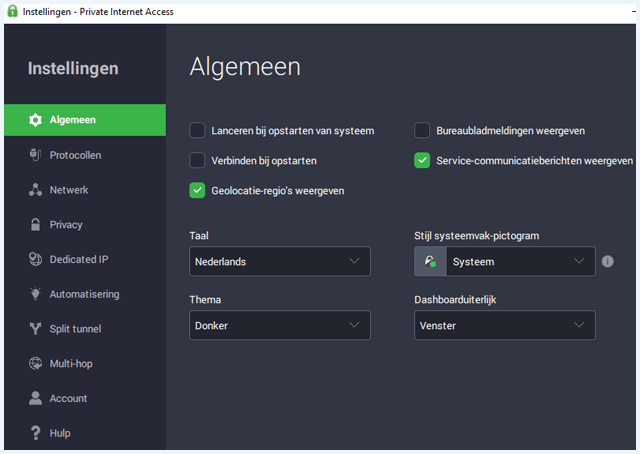Open the Netwerk settings tab
640x454 pixels.
coord(85,190)
